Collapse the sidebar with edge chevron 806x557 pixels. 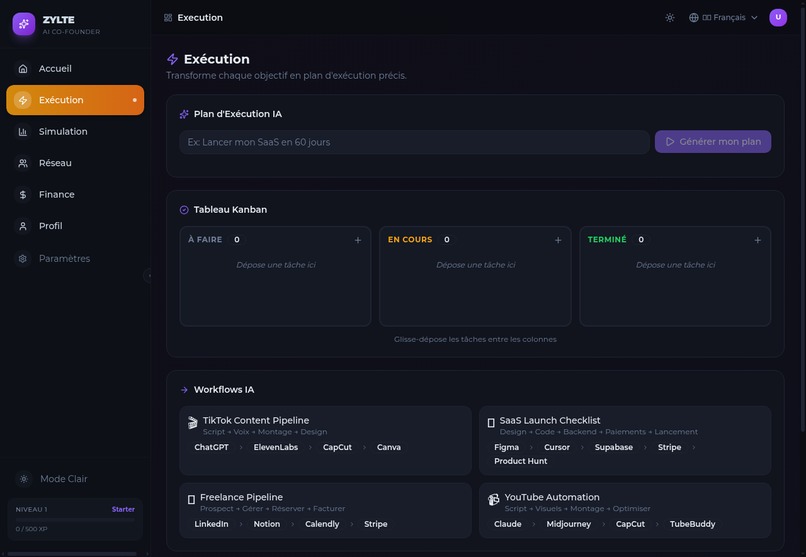(148, 275)
